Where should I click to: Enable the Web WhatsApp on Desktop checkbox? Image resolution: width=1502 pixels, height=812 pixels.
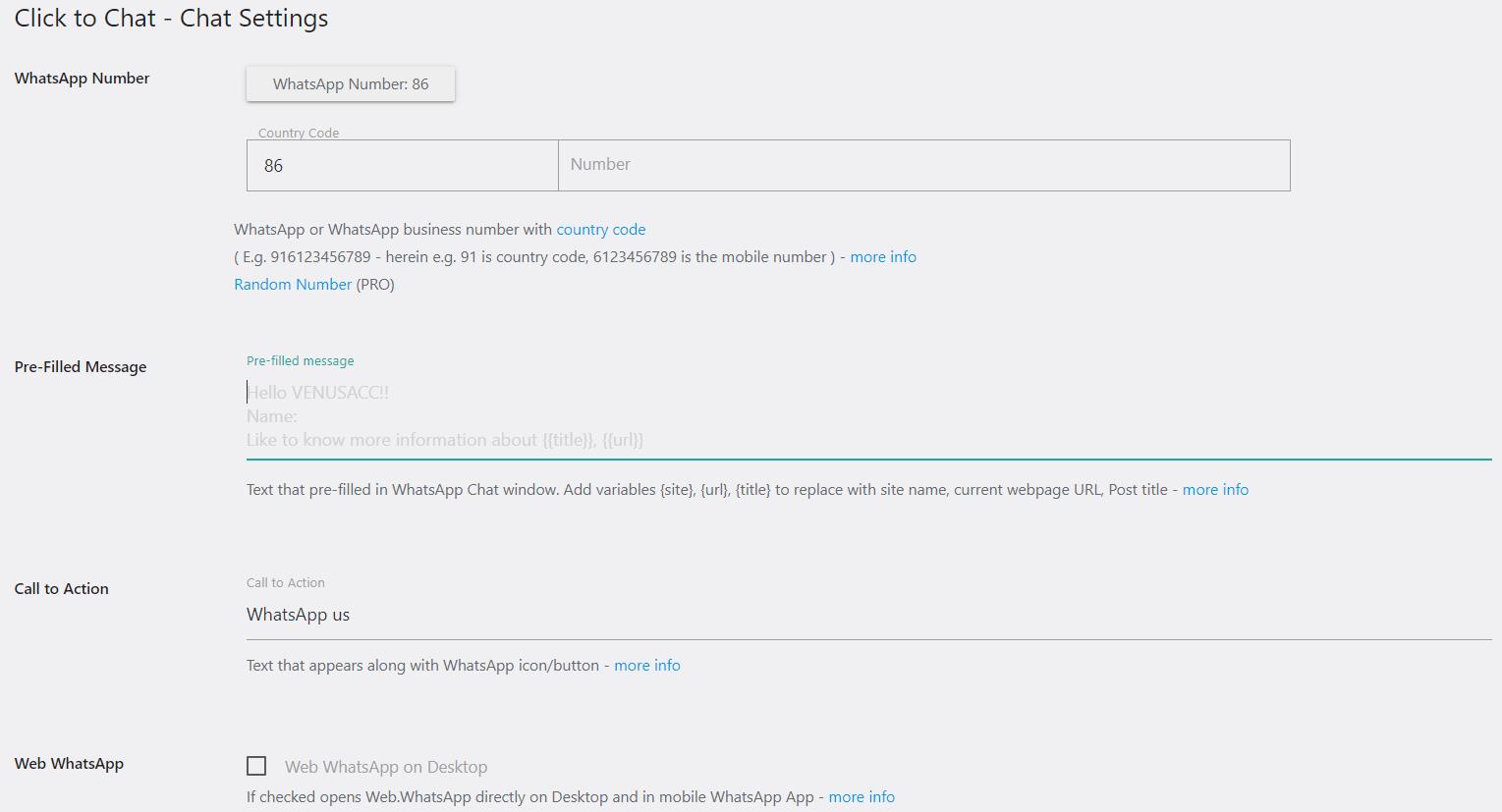(x=256, y=766)
